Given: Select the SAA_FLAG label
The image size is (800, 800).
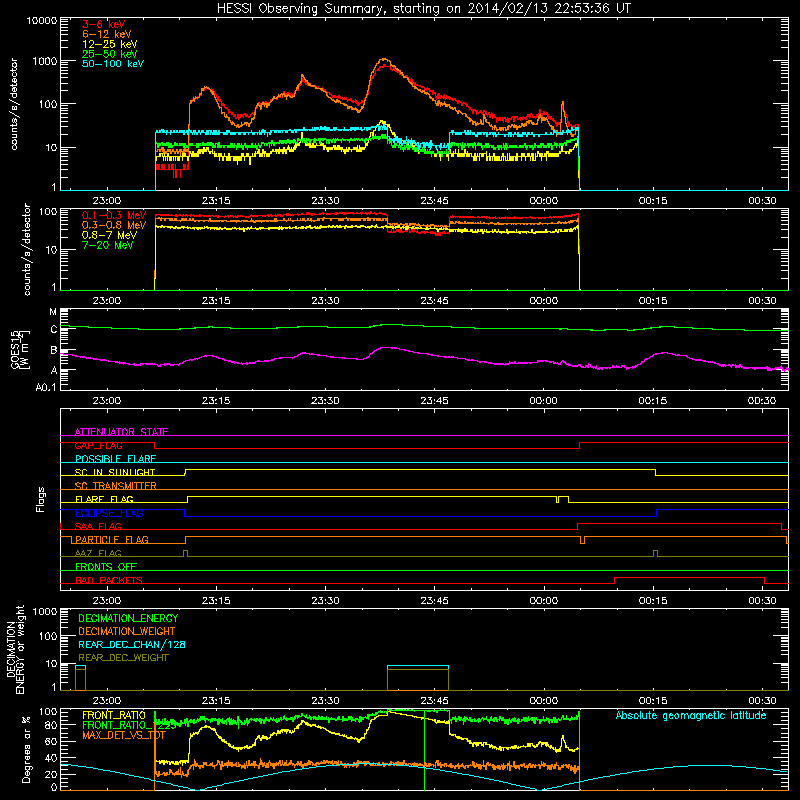Looking at the screenshot, I should [98, 526].
